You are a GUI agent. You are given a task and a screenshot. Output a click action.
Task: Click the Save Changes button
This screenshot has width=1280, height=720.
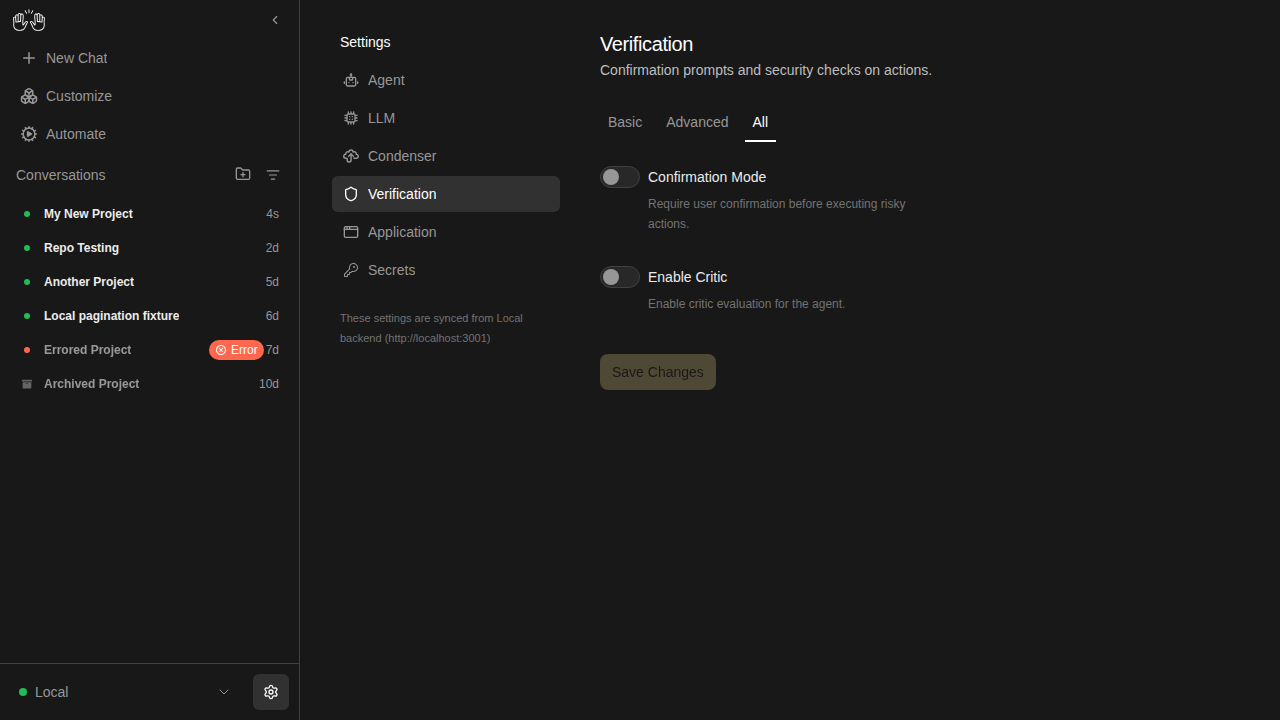click(658, 372)
